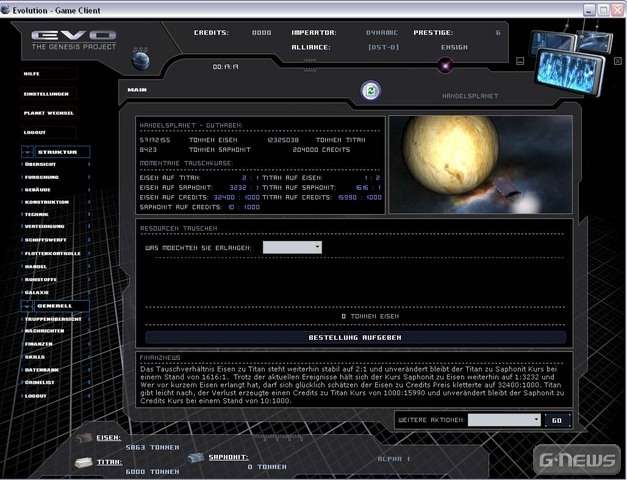Click the green refresh icon

pos(371,91)
